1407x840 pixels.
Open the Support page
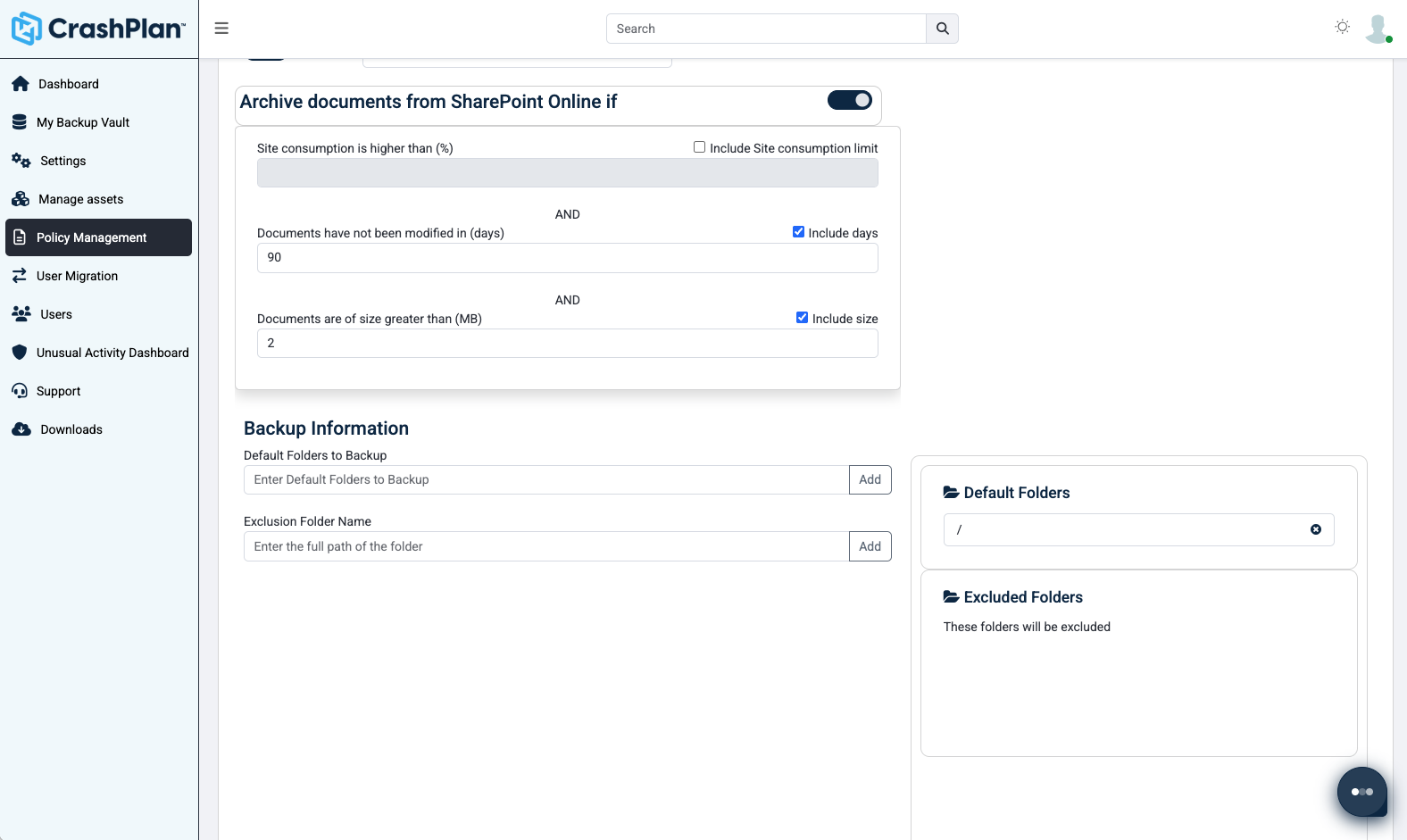pos(99,391)
